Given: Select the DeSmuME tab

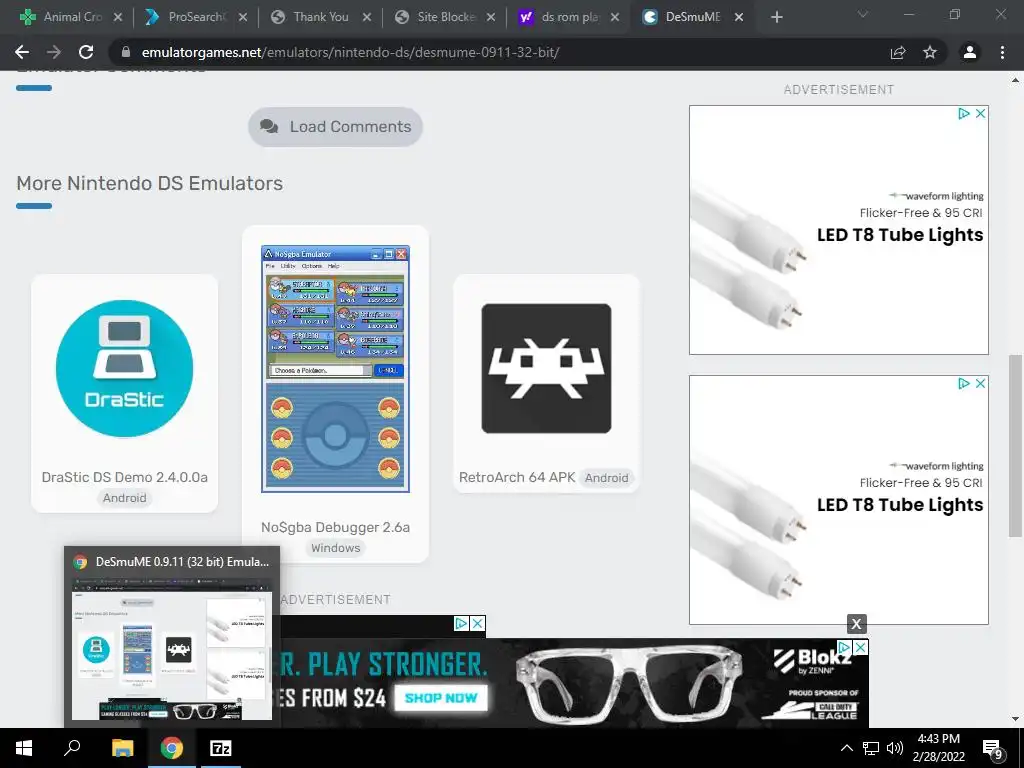Looking at the screenshot, I should pos(683,17).
